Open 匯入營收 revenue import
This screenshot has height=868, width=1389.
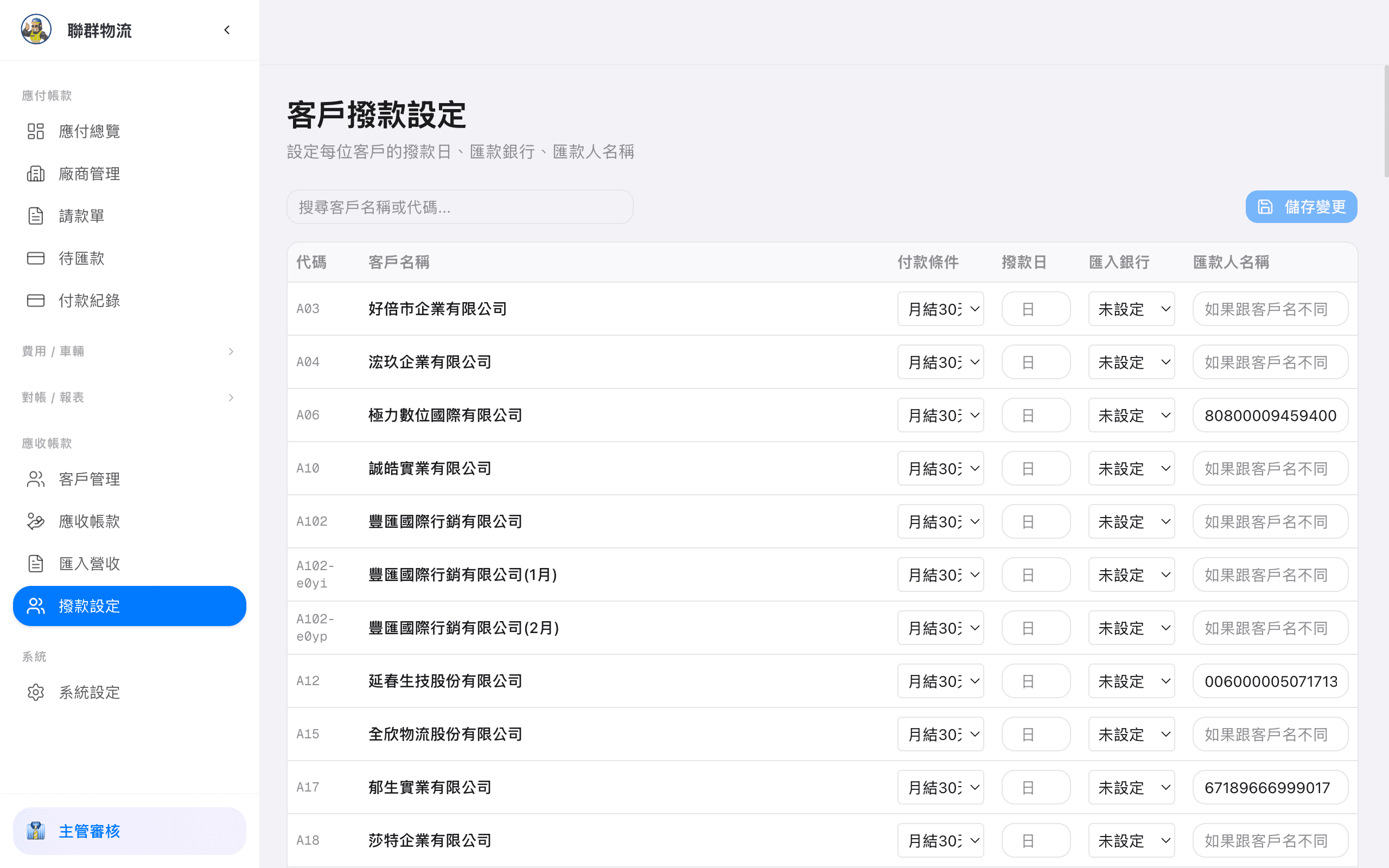point(89,563)
